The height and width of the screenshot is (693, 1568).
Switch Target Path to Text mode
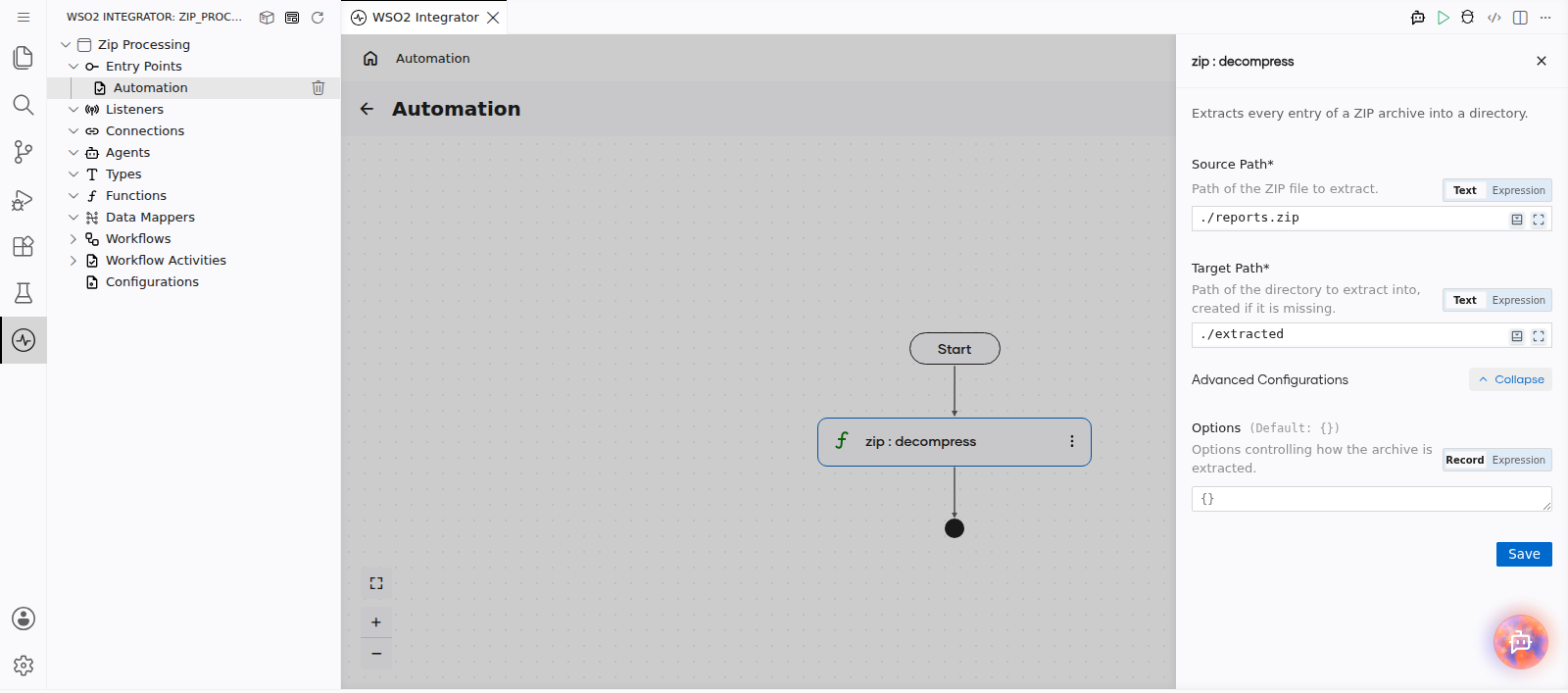(x=1465, y=300)
